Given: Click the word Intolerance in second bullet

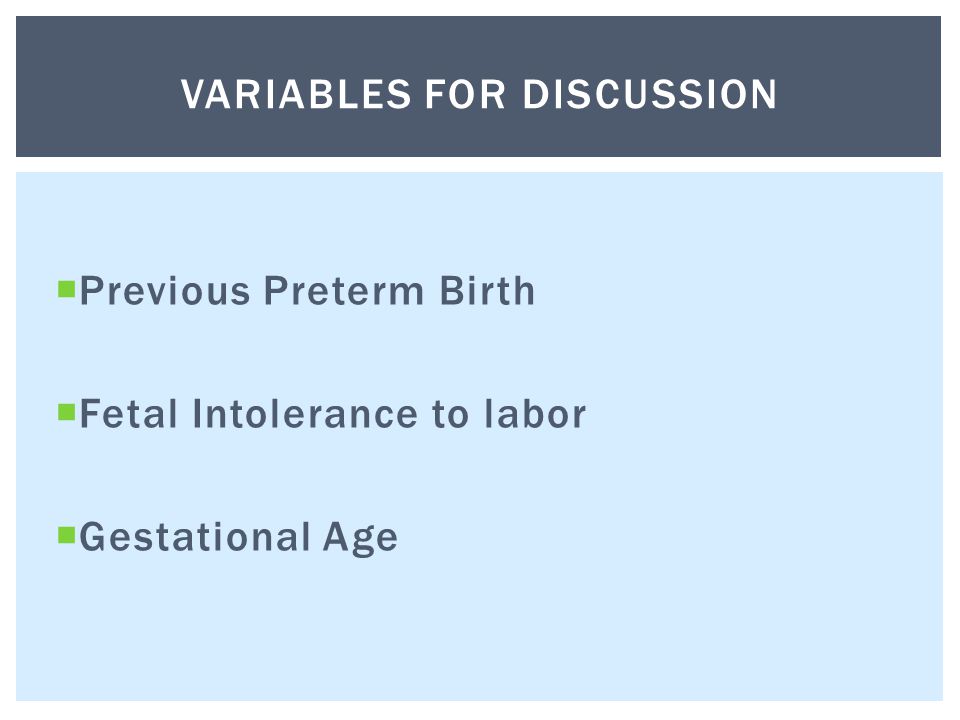Looking at the screenshot, I should click(x=306, y=414).
